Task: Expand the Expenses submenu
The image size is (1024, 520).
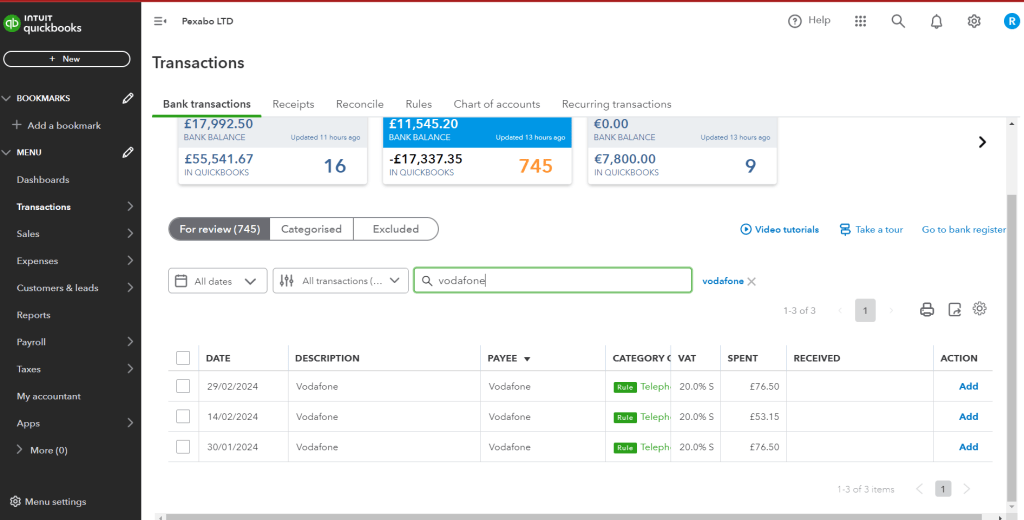Action: tap(130, 261)
